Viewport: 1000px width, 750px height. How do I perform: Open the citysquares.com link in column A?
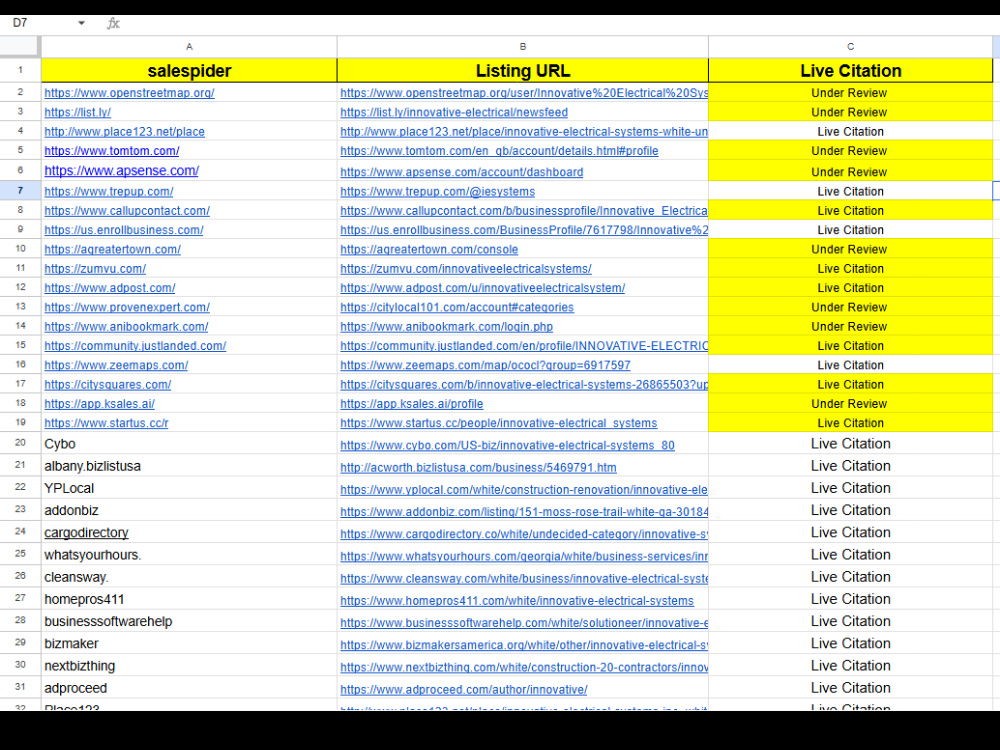[x=108, y=385]
